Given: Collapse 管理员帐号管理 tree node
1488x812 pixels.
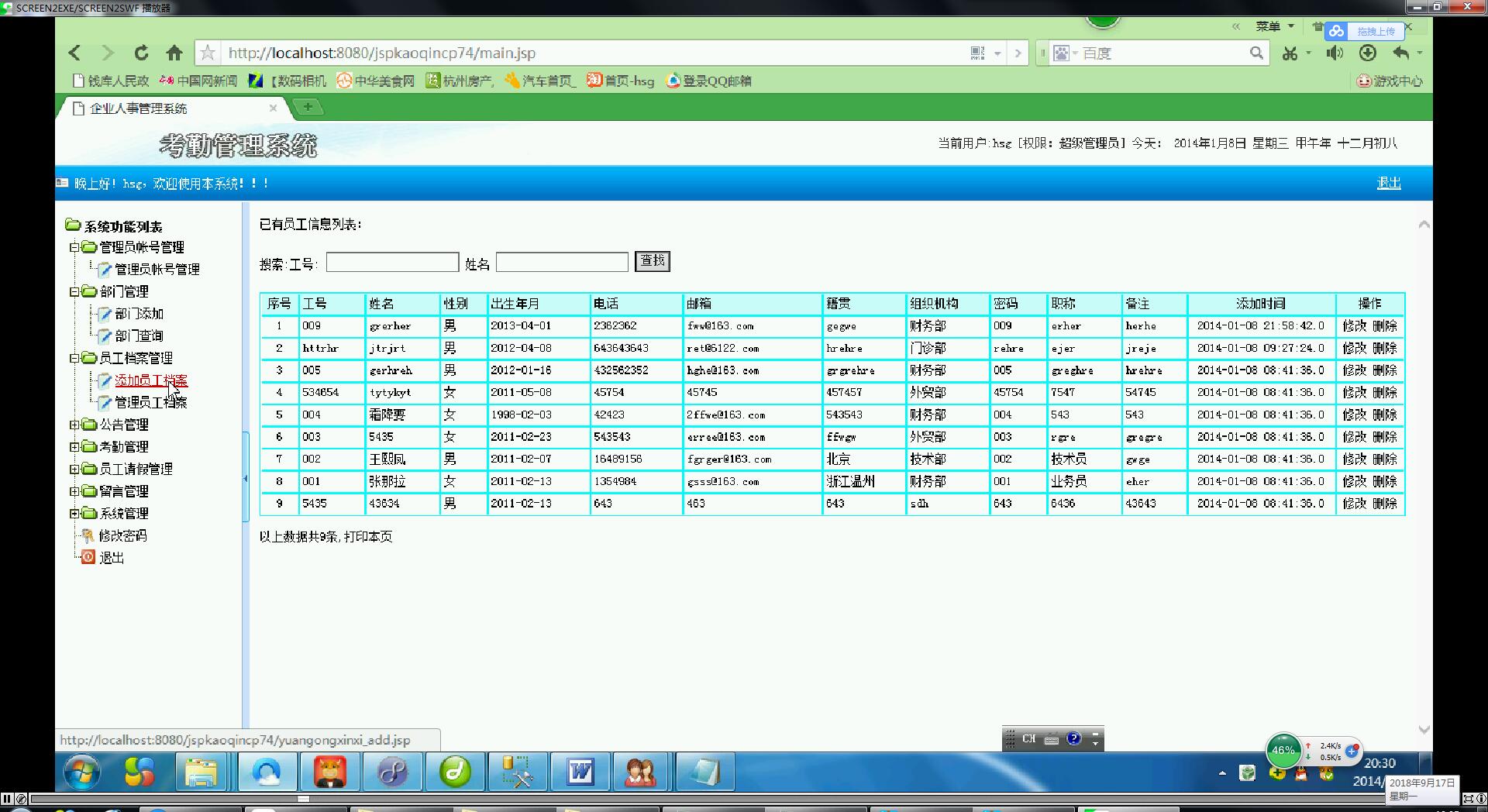Looking at the screenshot, I should pyautogui.click(x=74, y=247).
